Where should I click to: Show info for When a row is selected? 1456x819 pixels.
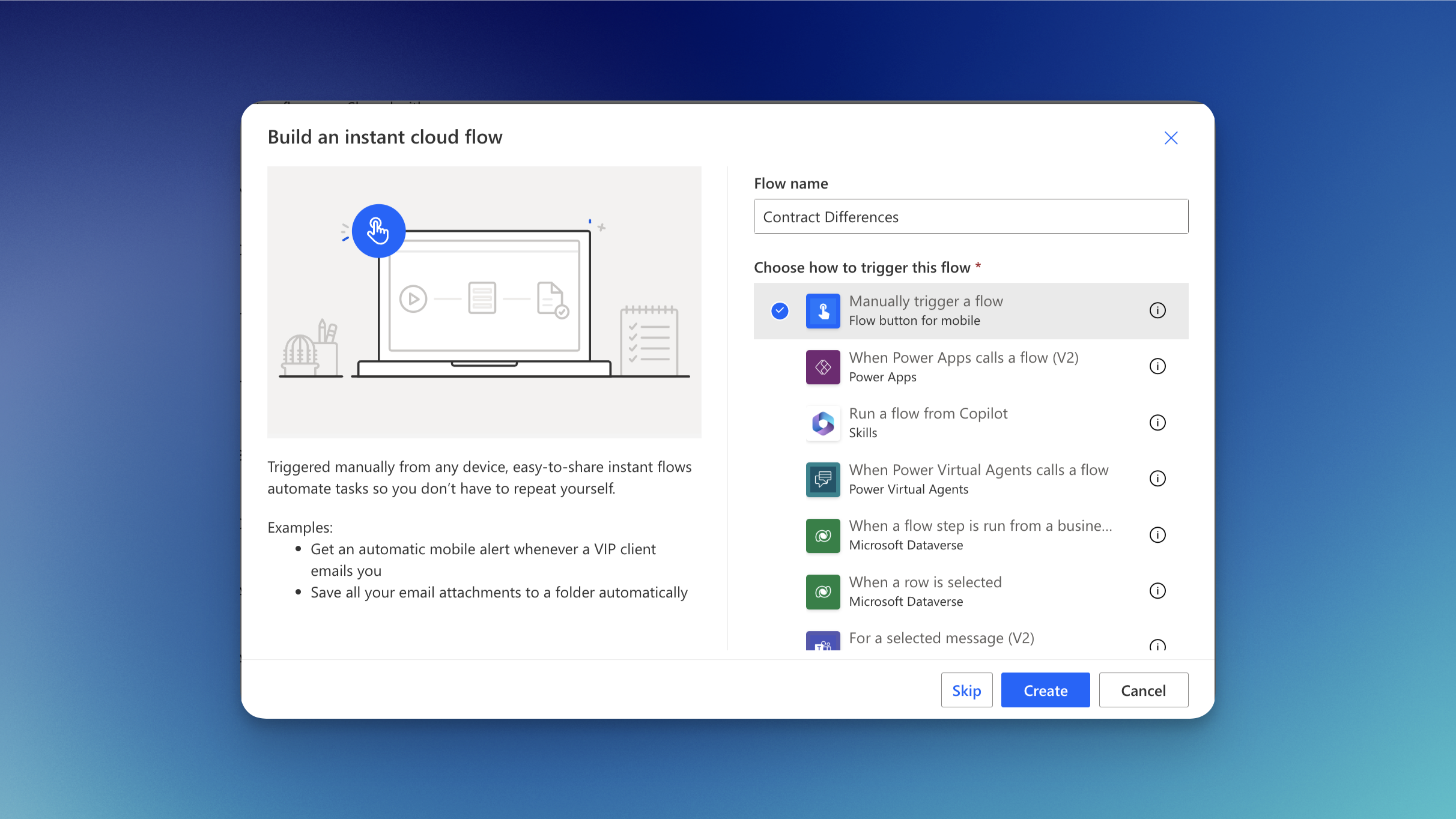click(x=1157, y=591)
